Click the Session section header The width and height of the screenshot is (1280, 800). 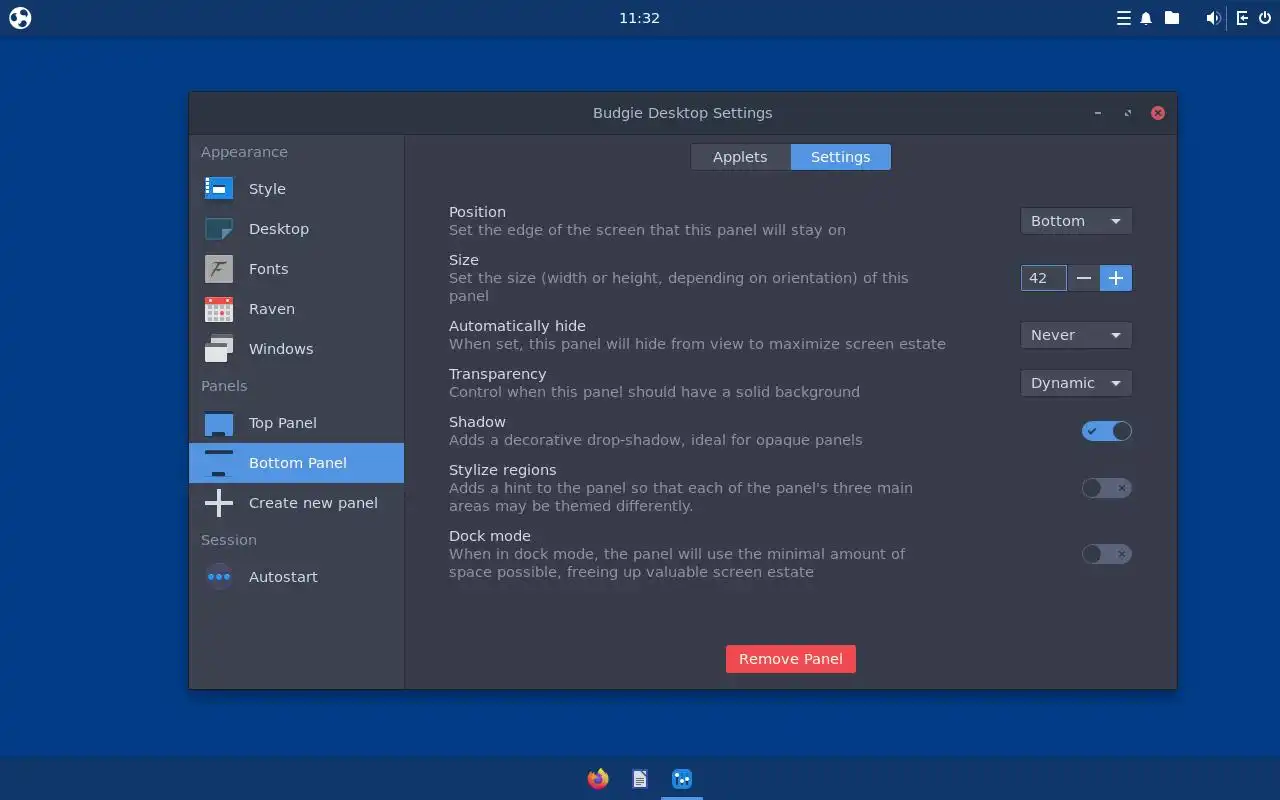(x=229, y=540)
